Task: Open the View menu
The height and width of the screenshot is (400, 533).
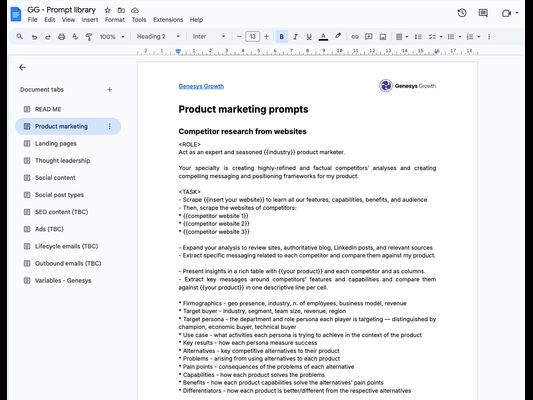Action: [68, 20]
